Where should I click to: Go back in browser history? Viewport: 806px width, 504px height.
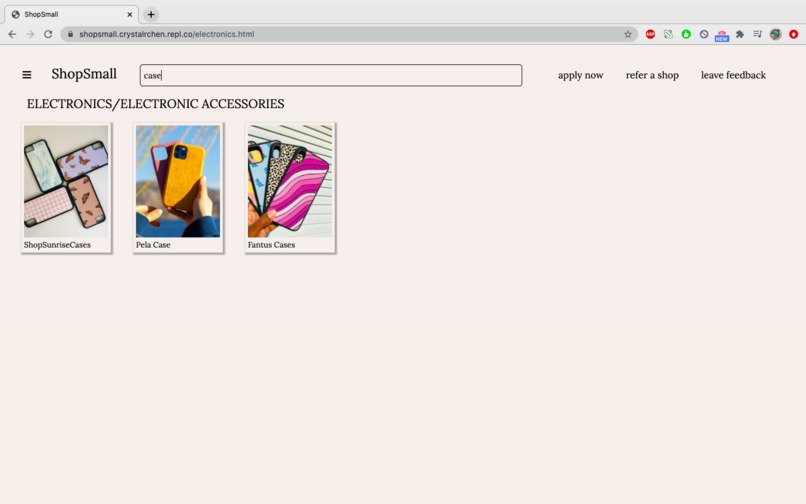pyautogui.click(x=12, y=34)
